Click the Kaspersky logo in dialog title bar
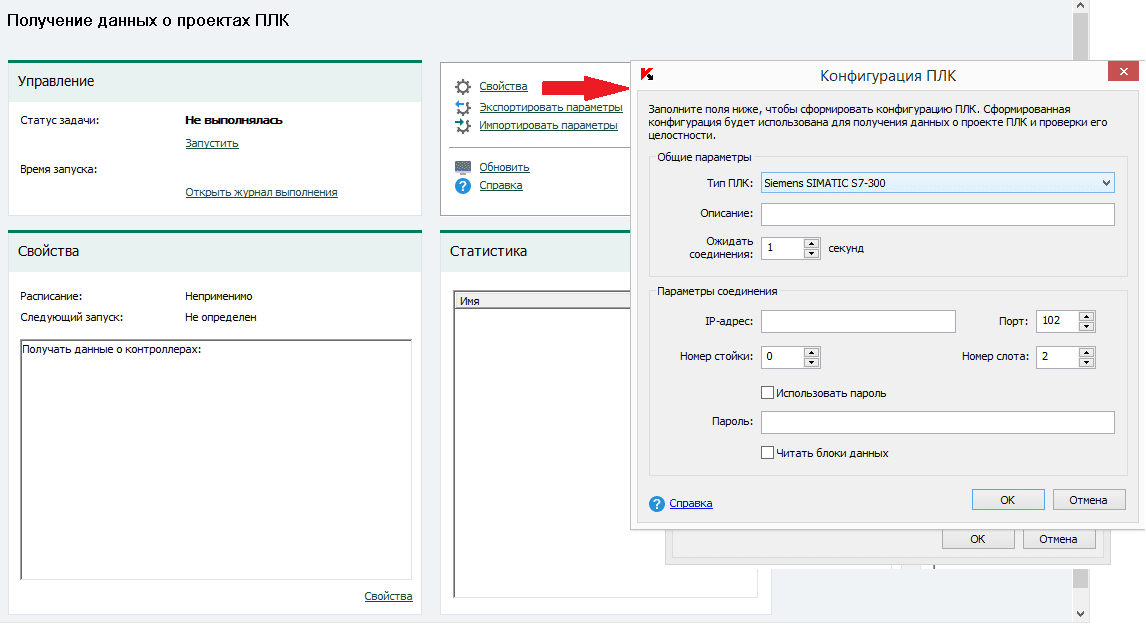 (x=647, y=74)
